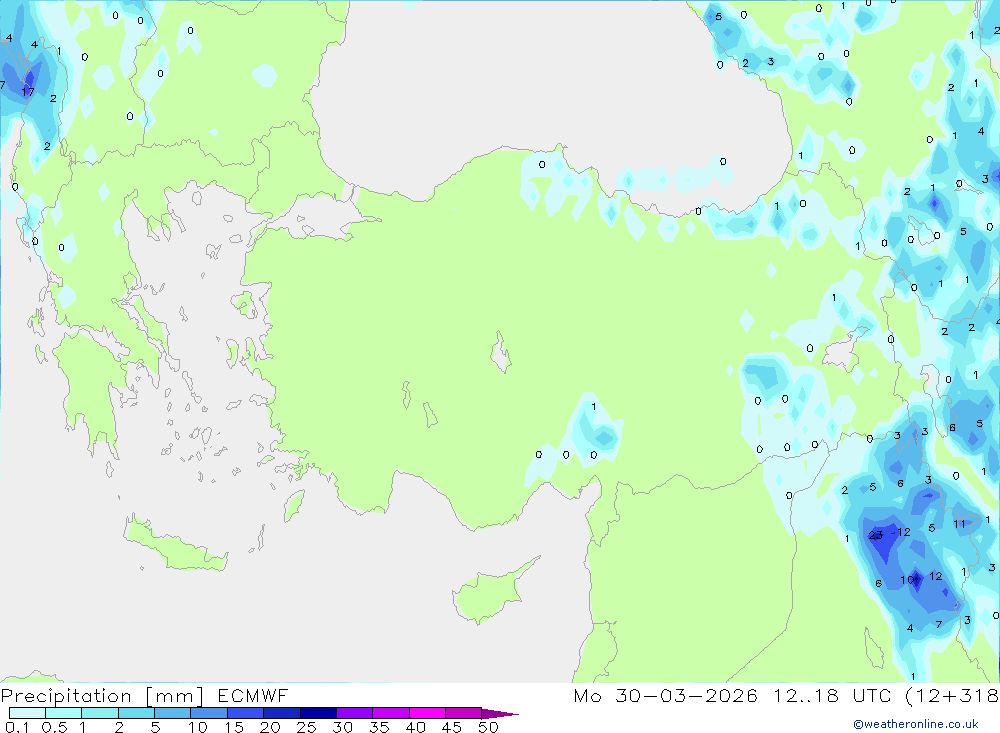The image size is (1000, 733).
Task: Click the '23' precipitation value on the map
Action: 876,535
